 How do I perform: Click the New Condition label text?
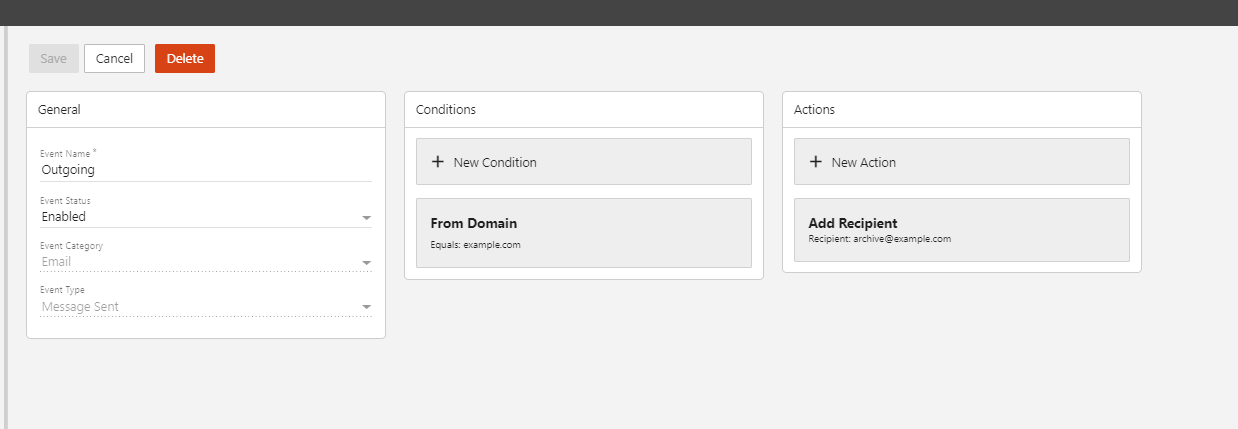coord(494,162)
